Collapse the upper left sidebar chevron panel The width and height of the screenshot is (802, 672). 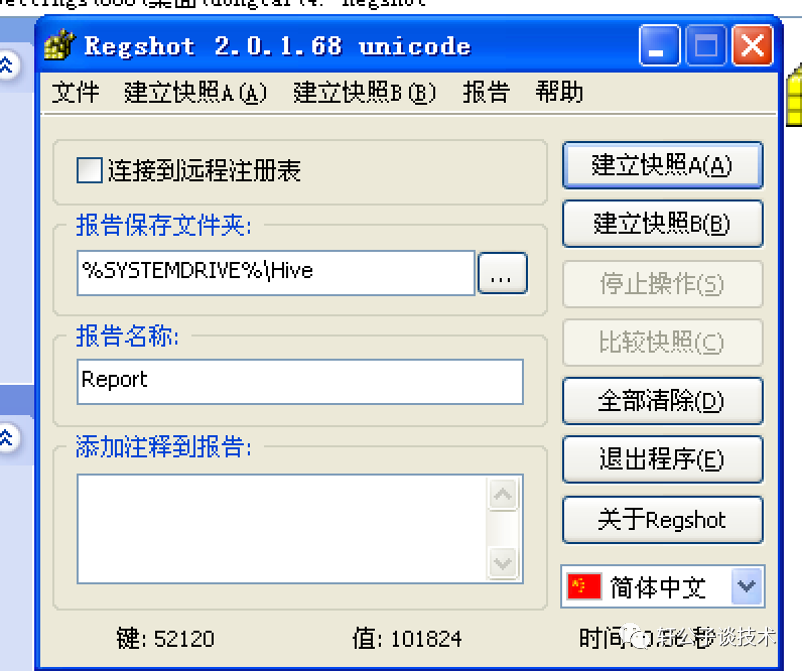point(7,65)
